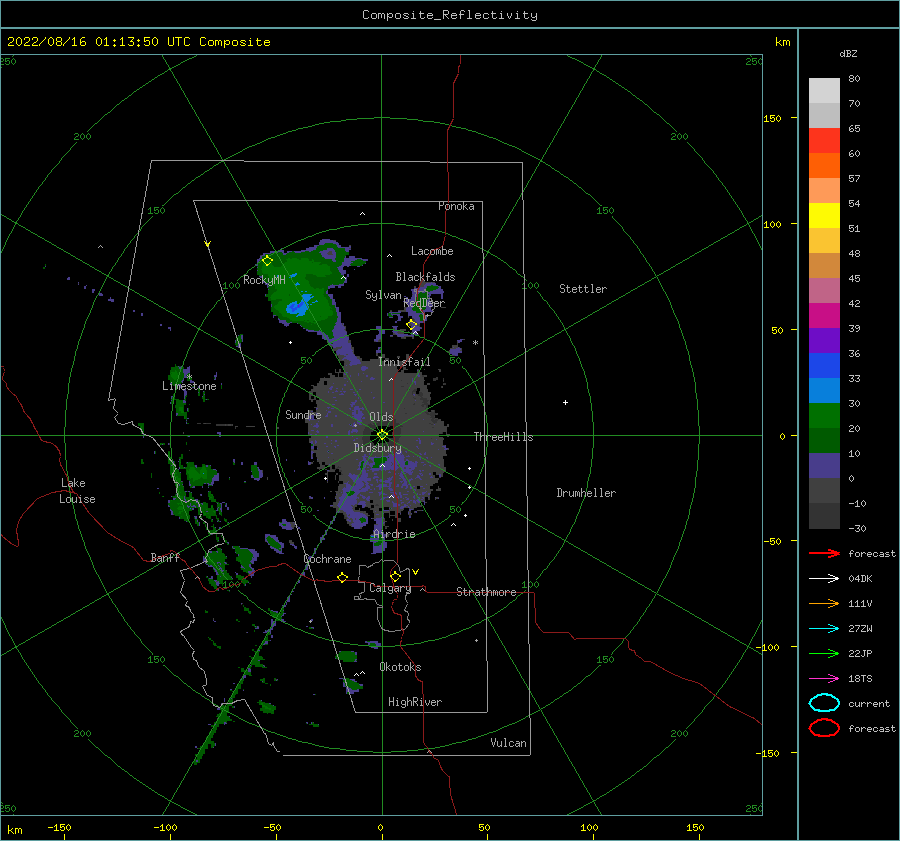Click the Blackfalds city label

click(x=425, y=277)
